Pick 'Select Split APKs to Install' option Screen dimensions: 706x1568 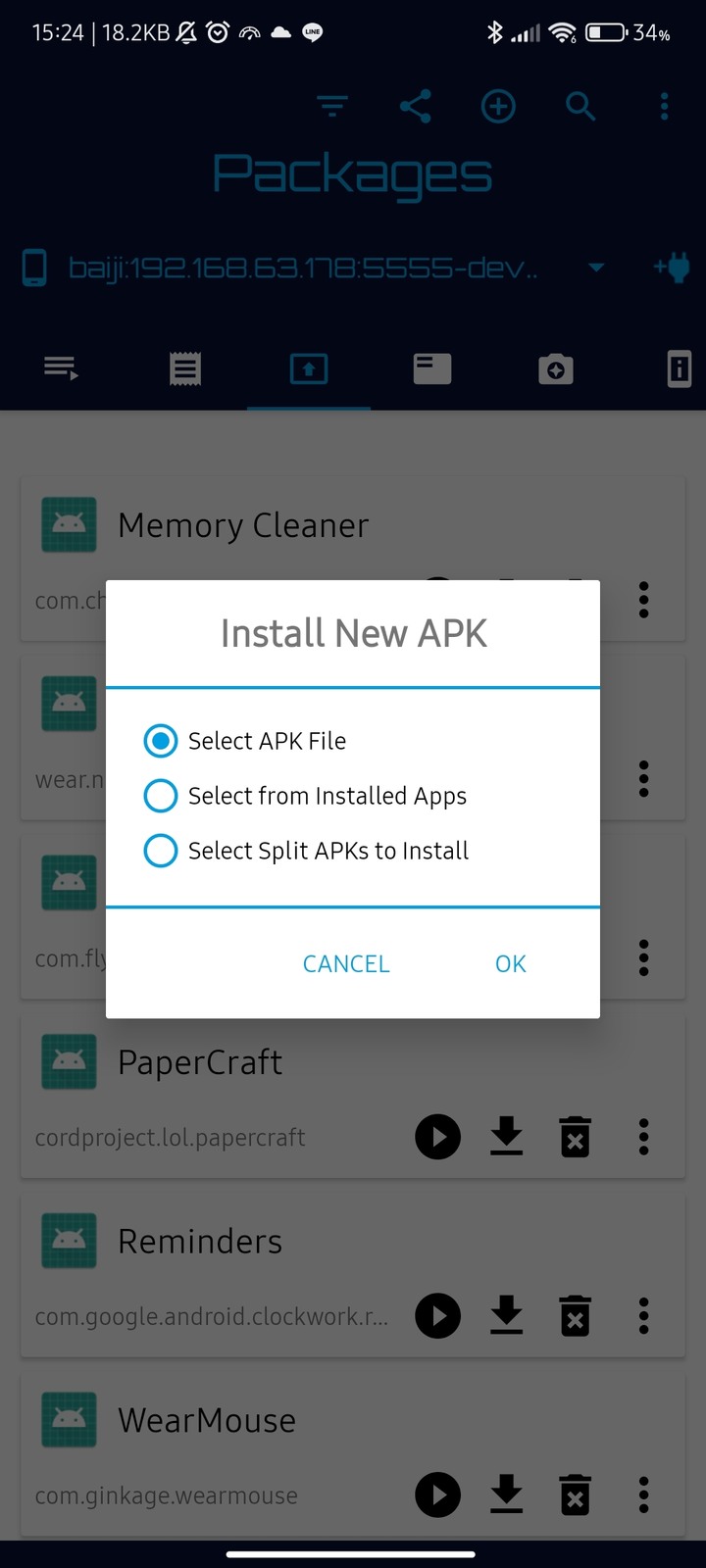tap(306, 851)
